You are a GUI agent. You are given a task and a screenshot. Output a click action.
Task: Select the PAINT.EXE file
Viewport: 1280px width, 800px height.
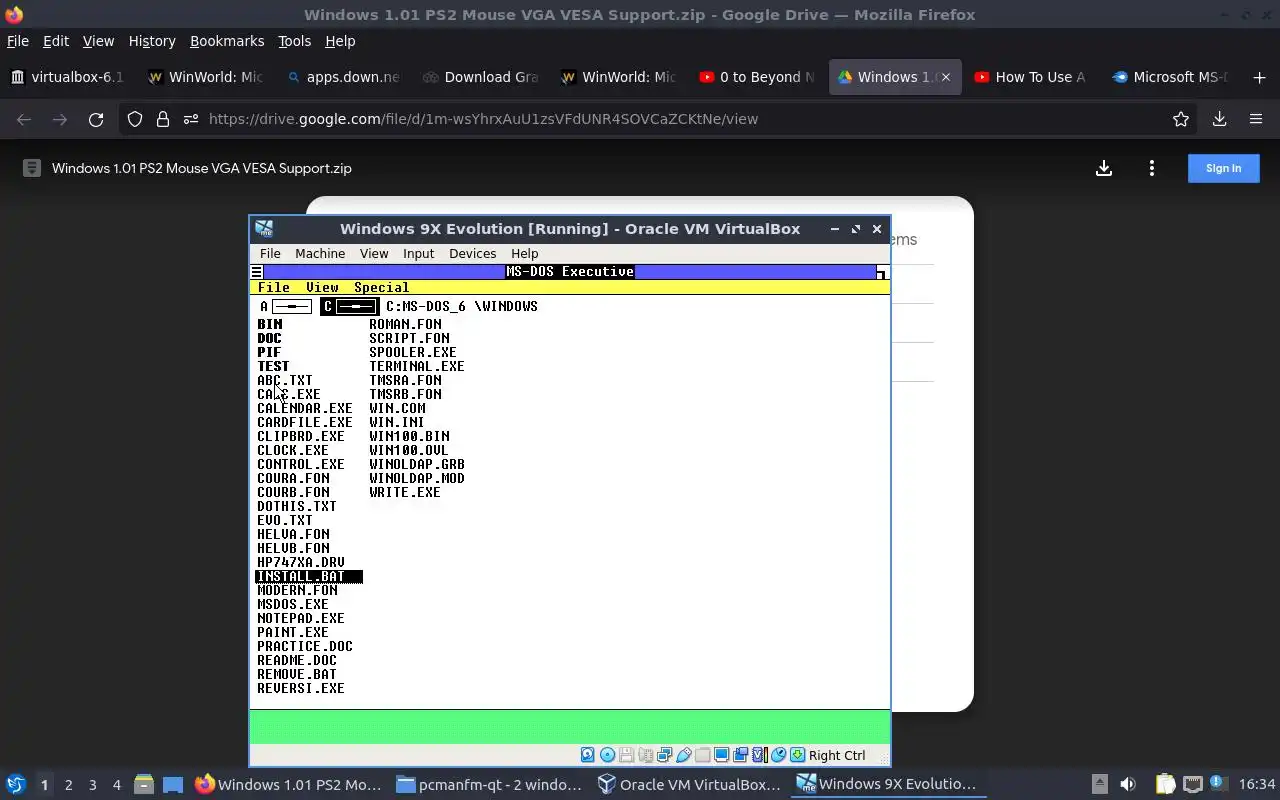click(x=292, y=632)
